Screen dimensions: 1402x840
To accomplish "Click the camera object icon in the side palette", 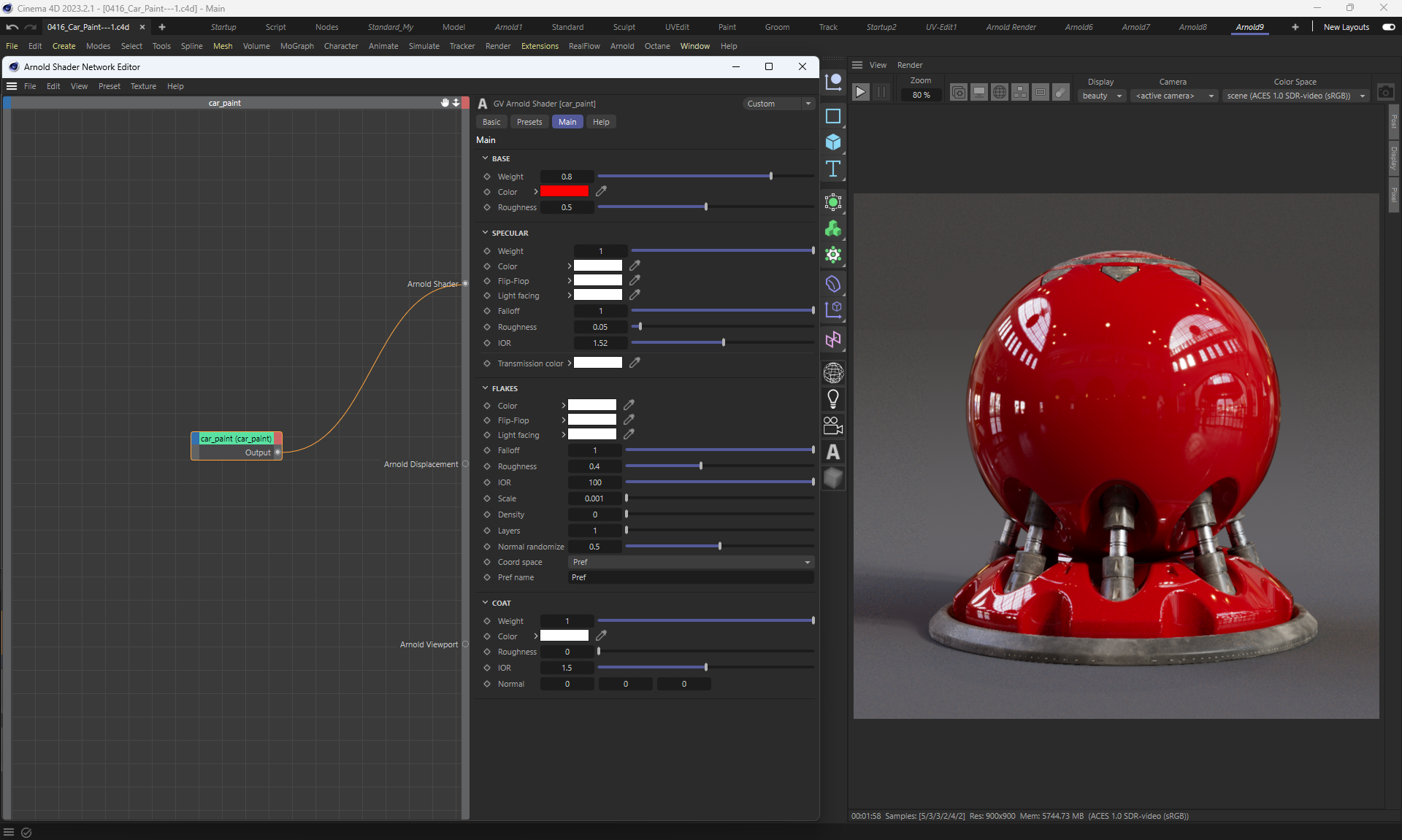I will click(833, 425).
